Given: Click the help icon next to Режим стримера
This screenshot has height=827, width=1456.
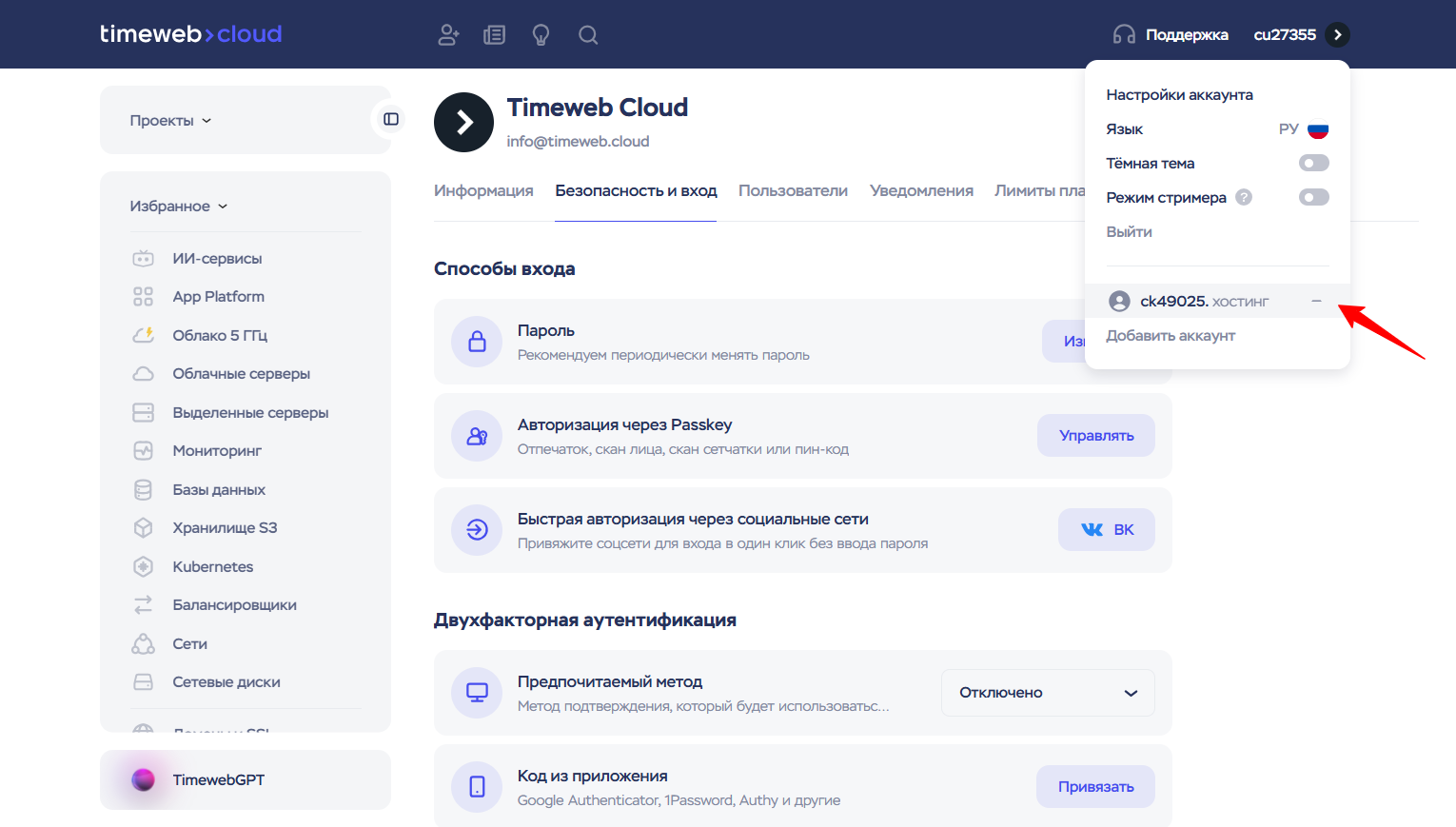Looking at the screenshot, I should (x=1244, y=197).
